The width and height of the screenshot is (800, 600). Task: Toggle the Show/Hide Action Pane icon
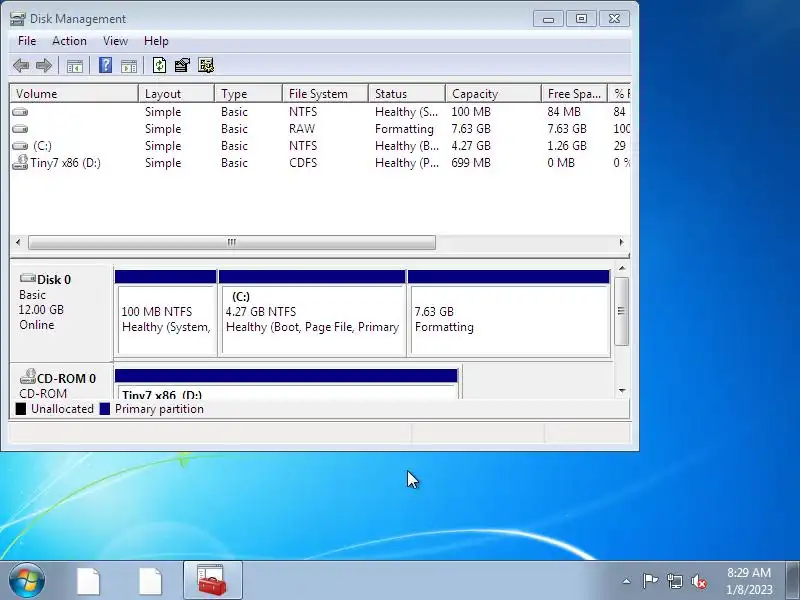pos(129,66)
